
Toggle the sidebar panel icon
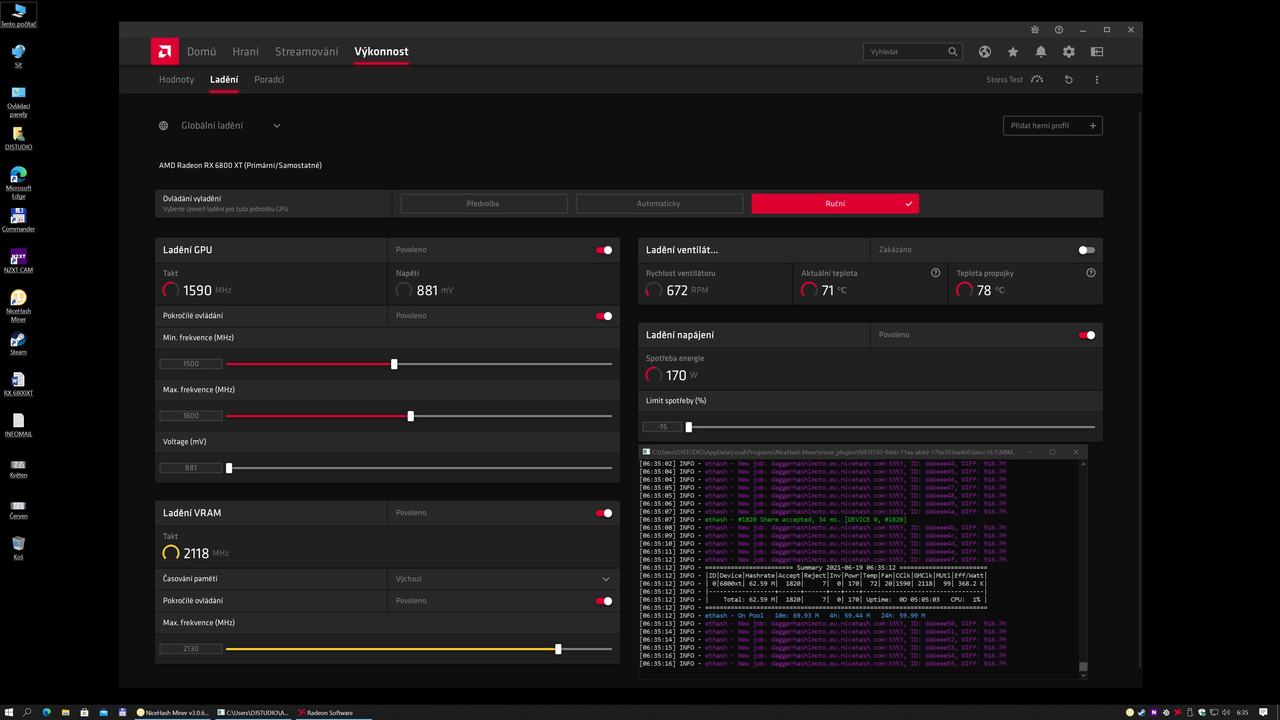(x=1097, y=51)
